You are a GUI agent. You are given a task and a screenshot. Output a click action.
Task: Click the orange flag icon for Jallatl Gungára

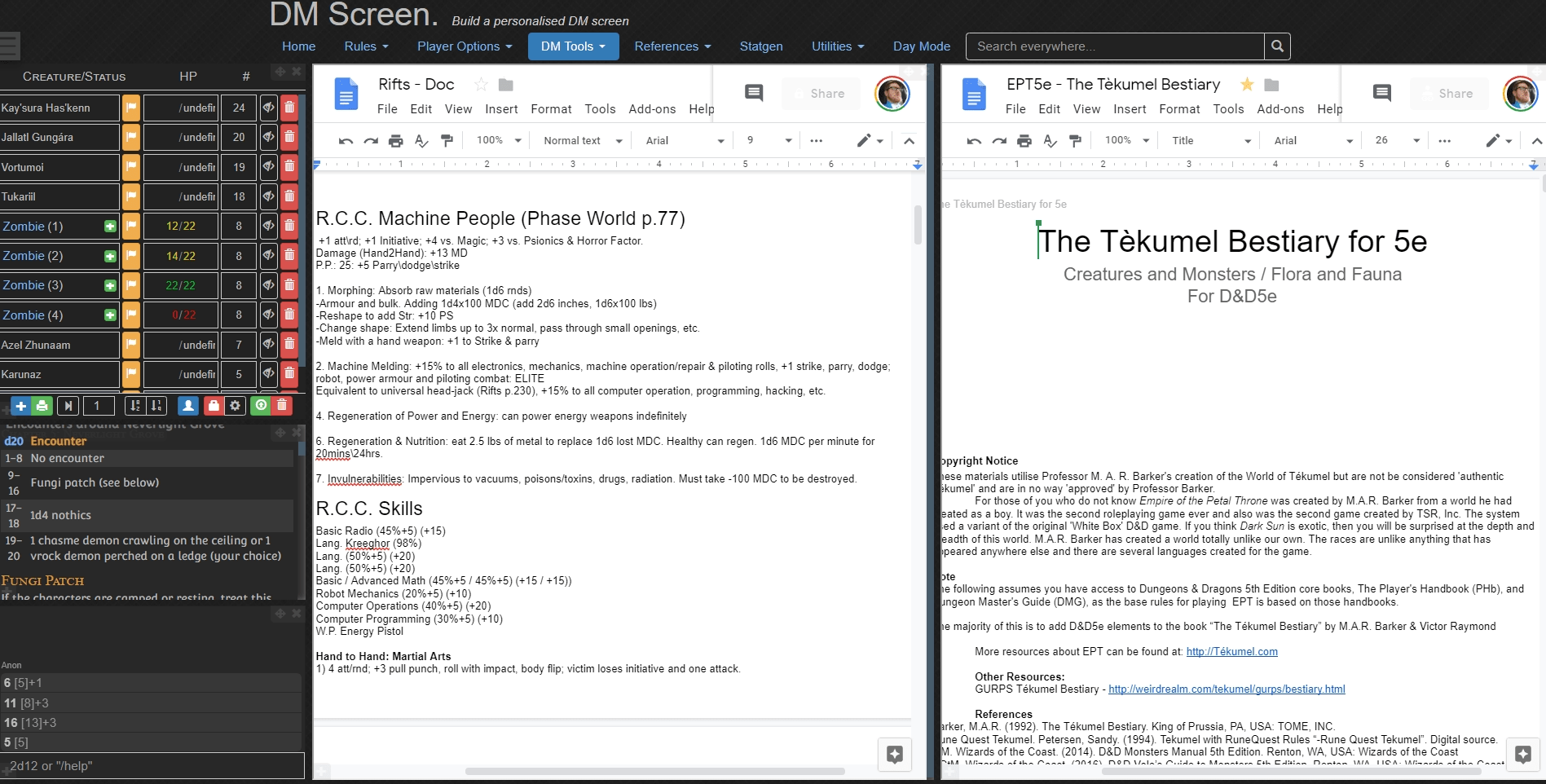click(x=131, y=137)
